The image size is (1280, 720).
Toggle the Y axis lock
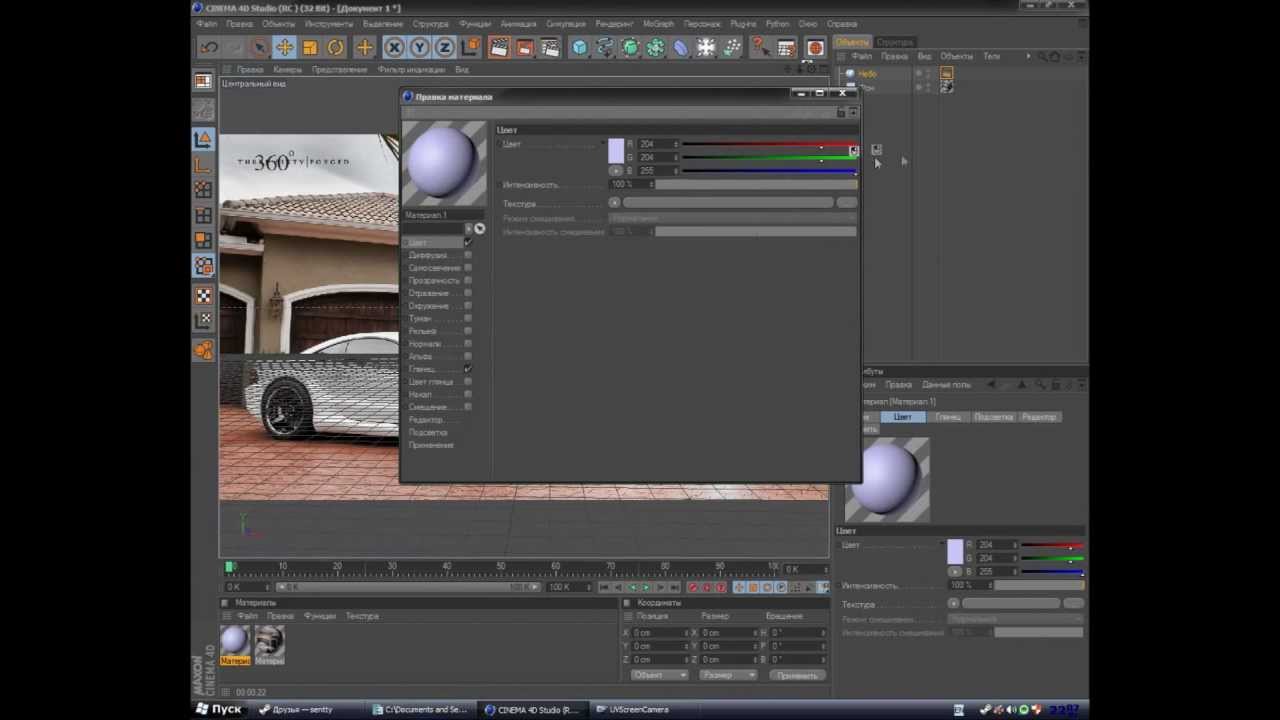pos(419,47)
